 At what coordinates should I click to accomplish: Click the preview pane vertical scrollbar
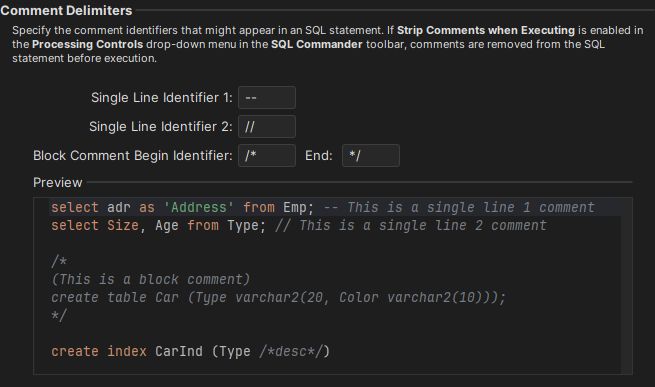(x=626, y=286)
